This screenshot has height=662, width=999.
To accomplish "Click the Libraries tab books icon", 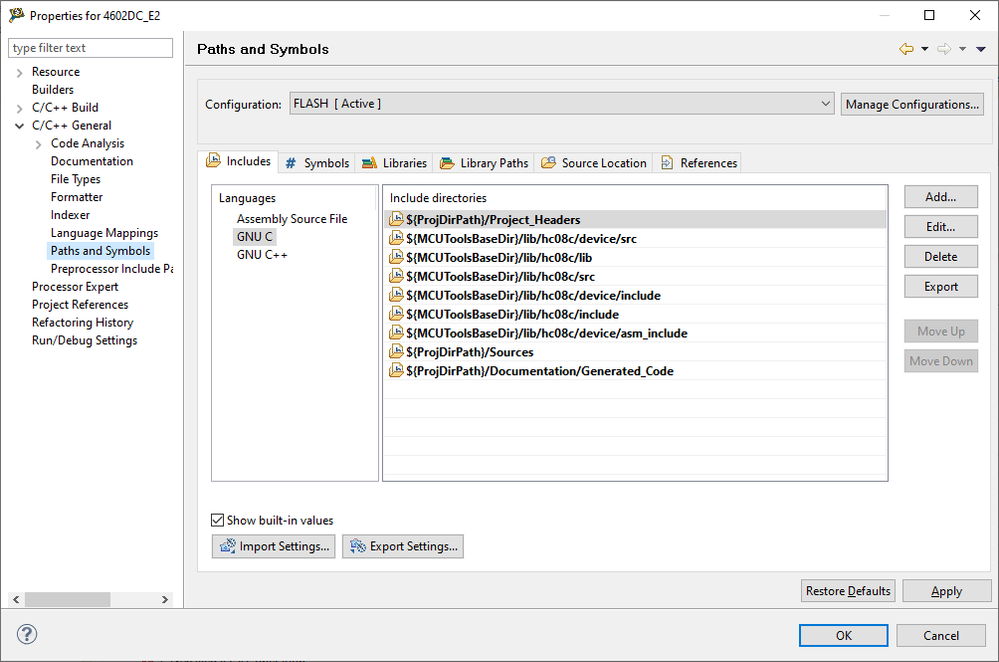I will click(x=369, y=163).
